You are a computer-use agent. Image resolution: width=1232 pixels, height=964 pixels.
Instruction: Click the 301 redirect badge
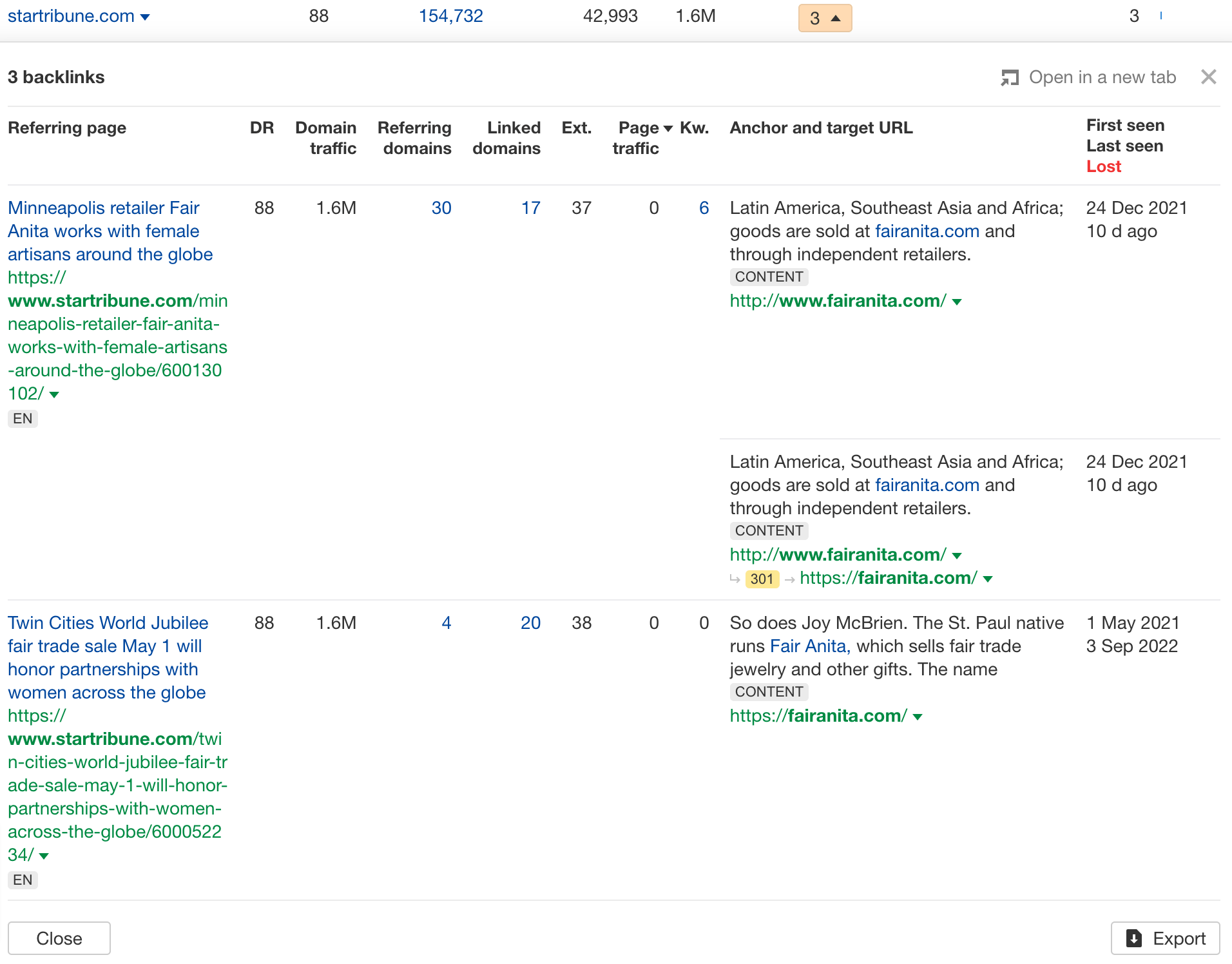tap(762, 579)
